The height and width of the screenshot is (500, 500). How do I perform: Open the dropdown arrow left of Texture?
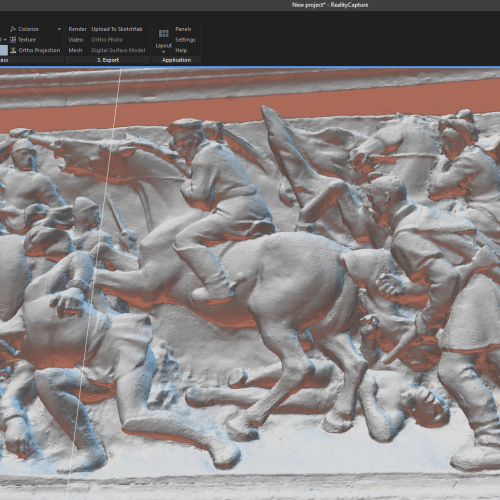click(x=5, y=40)
